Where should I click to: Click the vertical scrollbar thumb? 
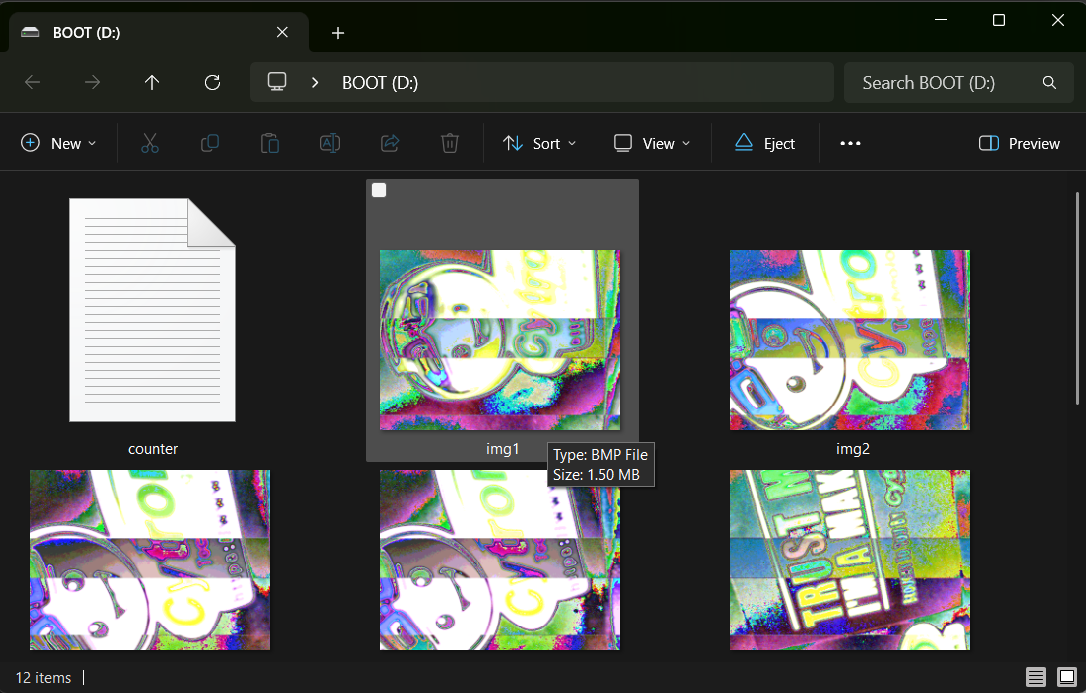tap(1077, 298)
